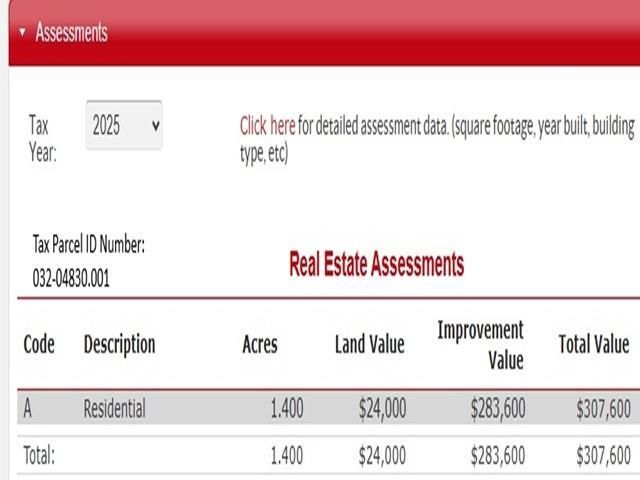This screenshot has width=640, height=480.
Task: Collapse the Assessments section triangle
Action: coord(22,32)
